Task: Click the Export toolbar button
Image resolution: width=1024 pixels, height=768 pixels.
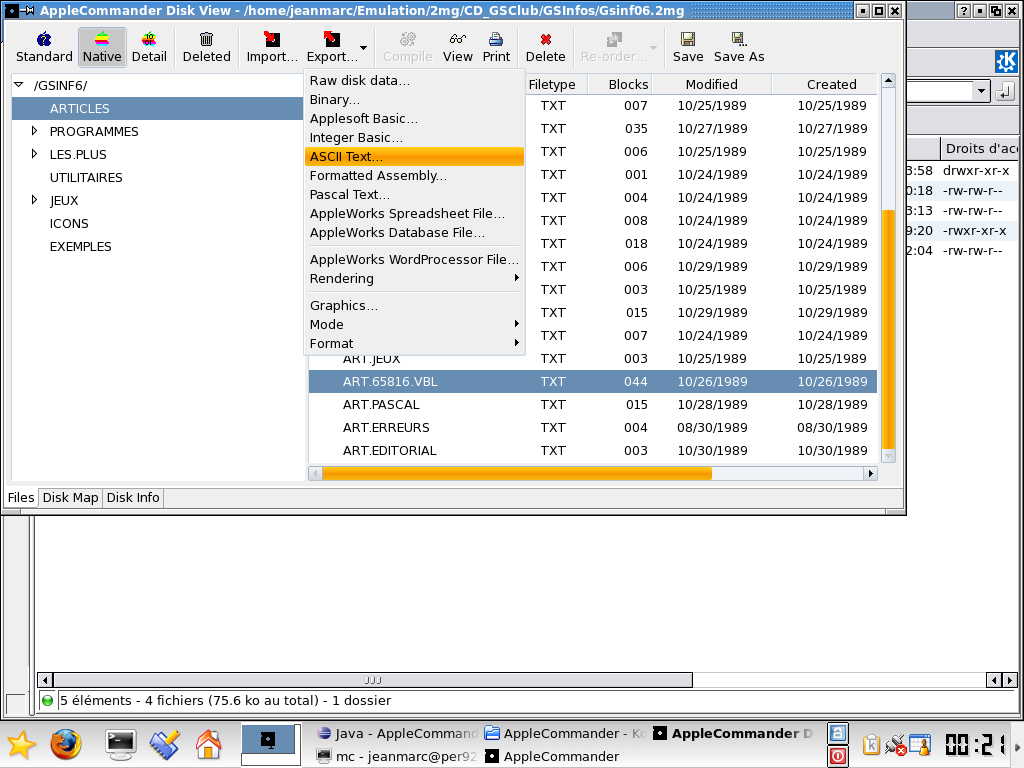Action: click(332, 47)
